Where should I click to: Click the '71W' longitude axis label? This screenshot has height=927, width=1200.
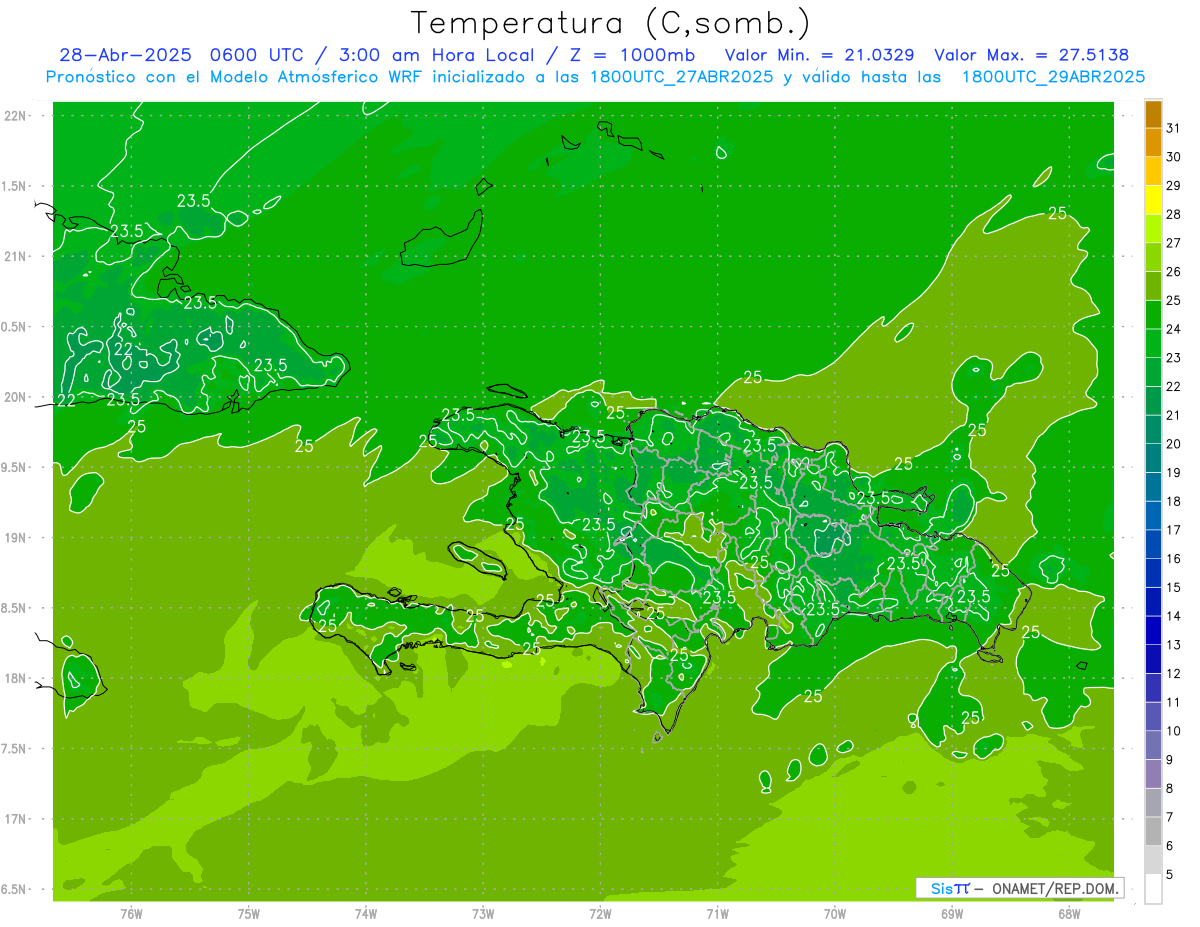(x=717, y=913)
